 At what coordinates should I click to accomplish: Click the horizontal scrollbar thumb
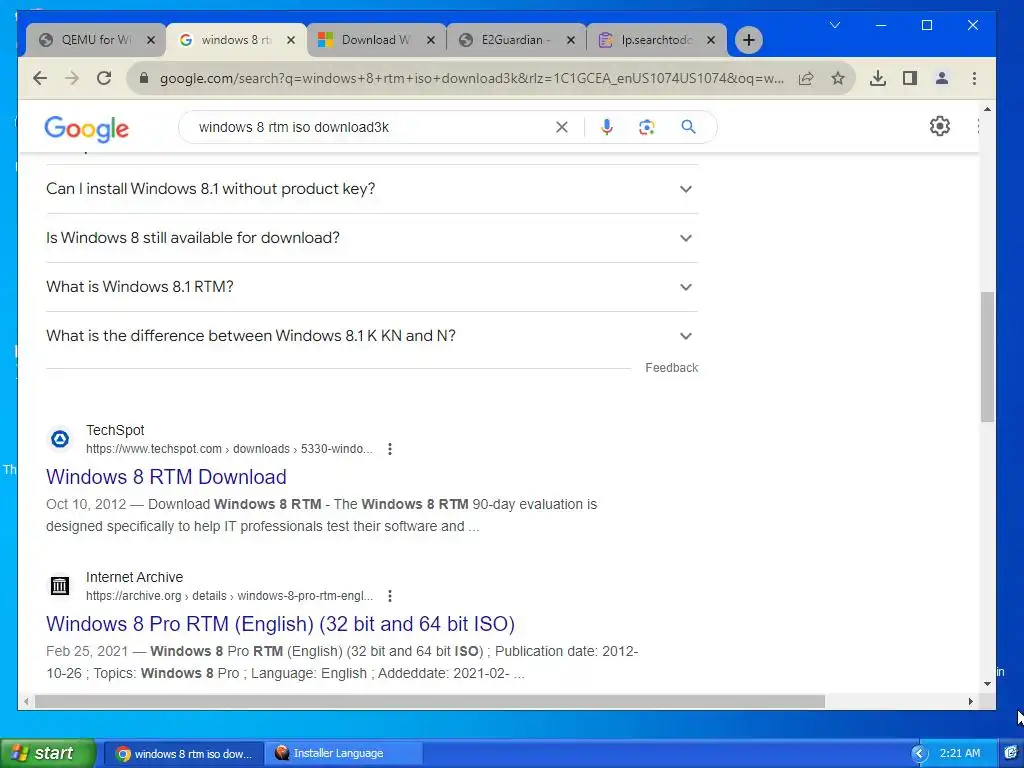tap(430, 701)
